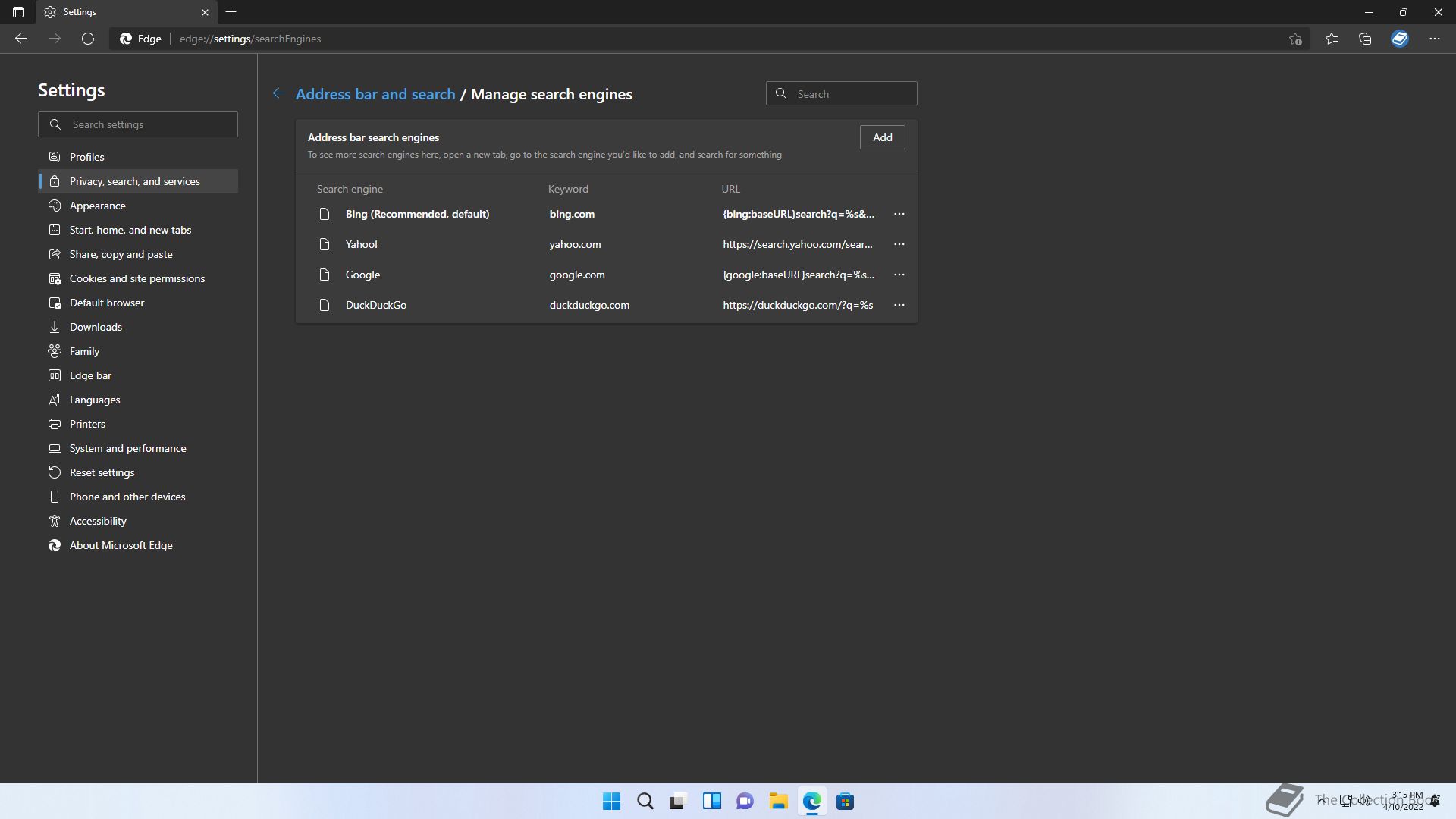The image size is (1456, 819).
Task: Open more actions for Google row
Action: click(x=899, y=275)
